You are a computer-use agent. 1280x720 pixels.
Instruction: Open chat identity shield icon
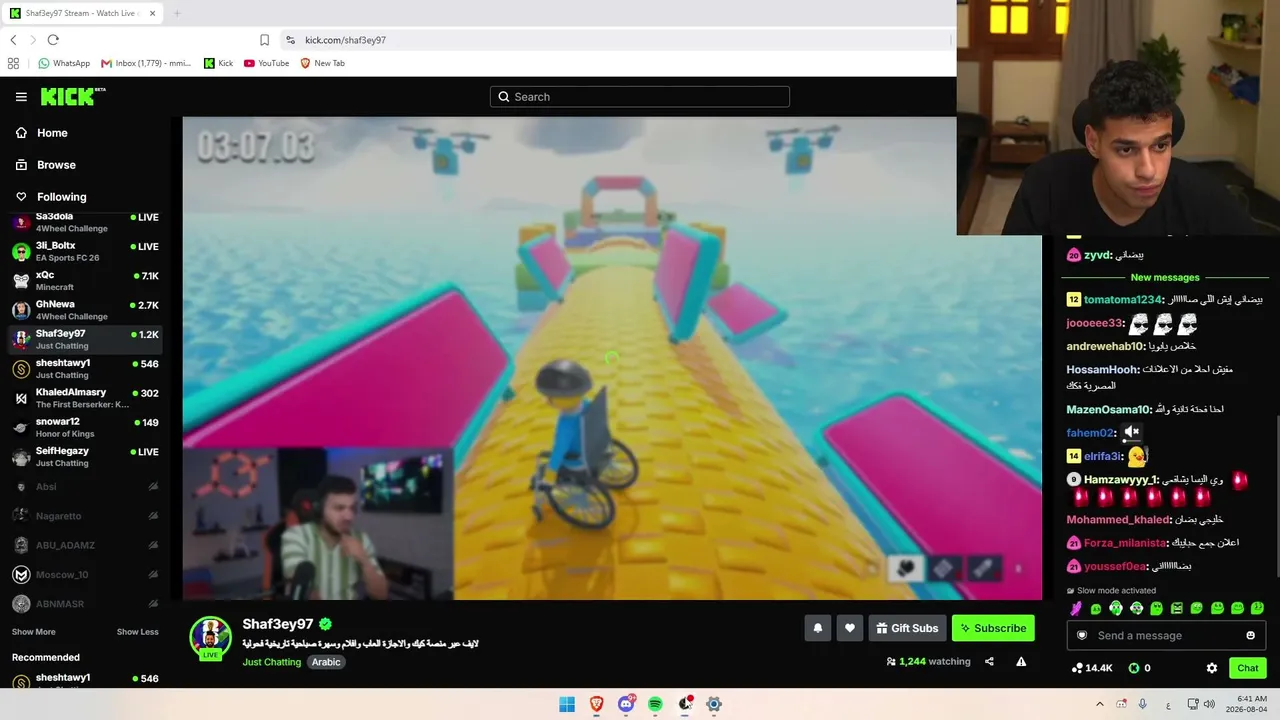(1082, 636)
